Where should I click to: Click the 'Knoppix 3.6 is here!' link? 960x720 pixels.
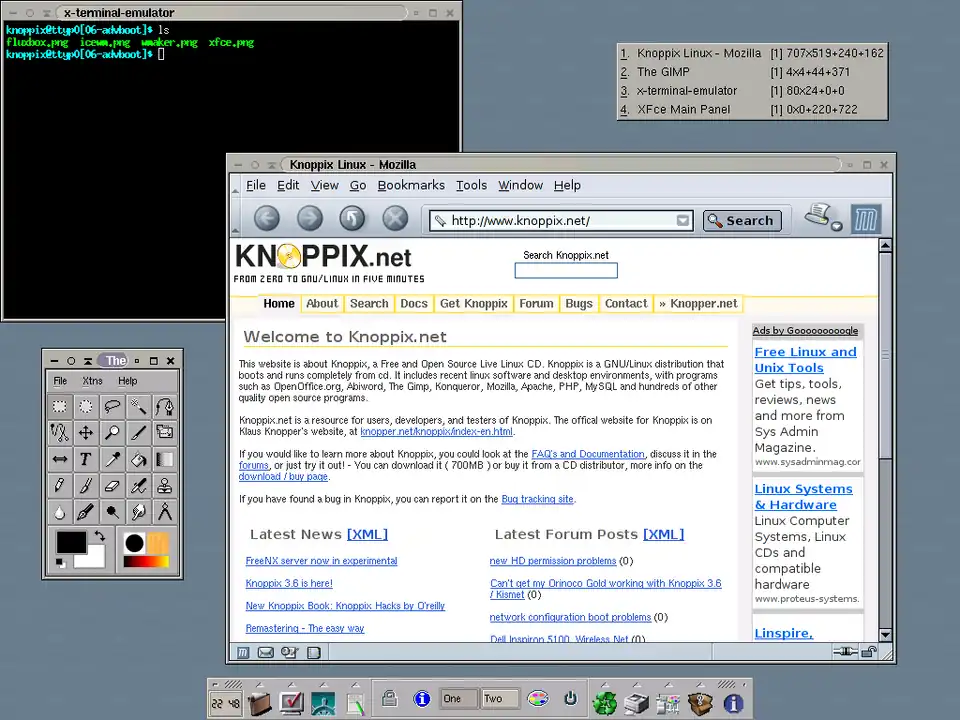tap(289, 583)
